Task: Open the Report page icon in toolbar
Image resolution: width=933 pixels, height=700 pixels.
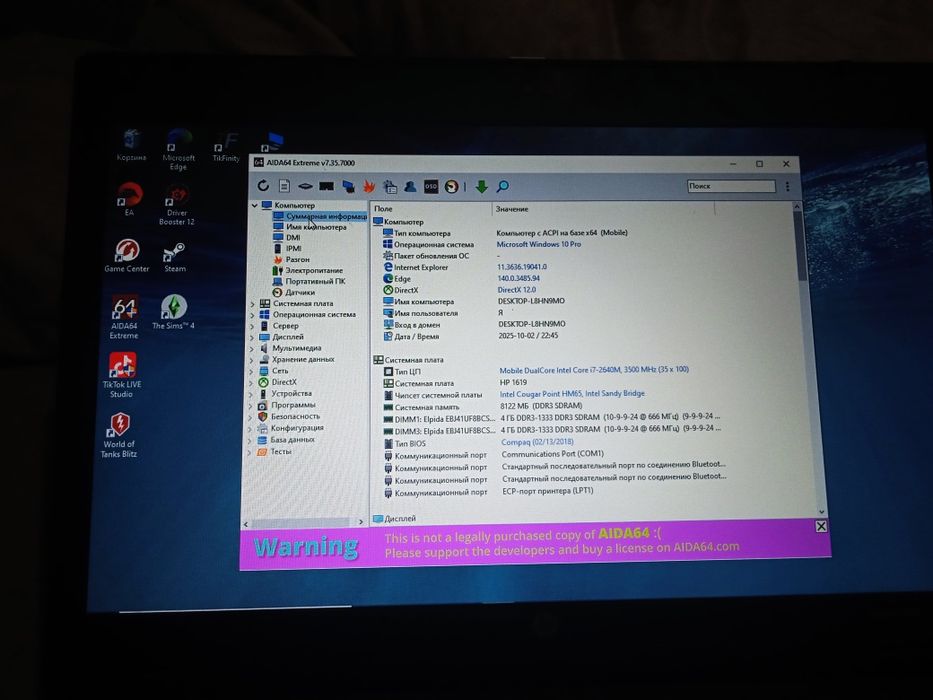Action: tap(284, 186)
